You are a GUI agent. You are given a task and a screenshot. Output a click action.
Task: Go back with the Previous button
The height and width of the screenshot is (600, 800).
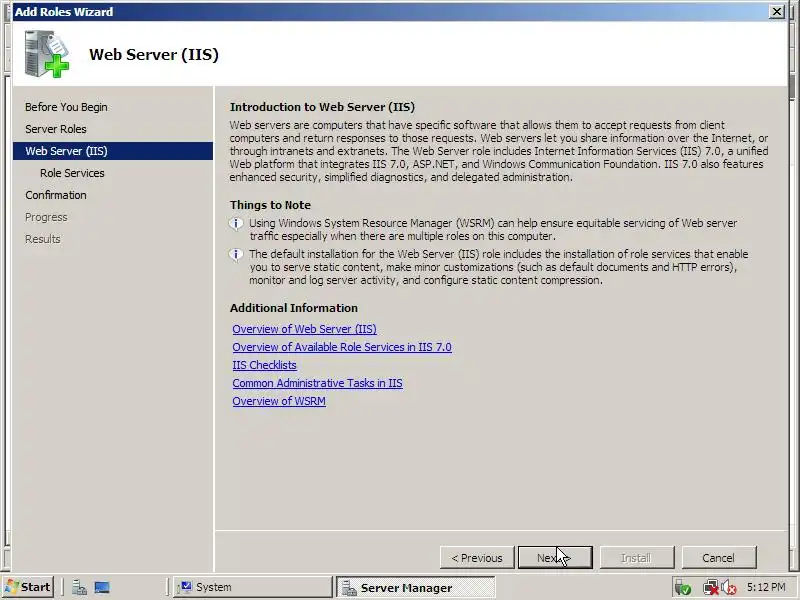[477, 557]
